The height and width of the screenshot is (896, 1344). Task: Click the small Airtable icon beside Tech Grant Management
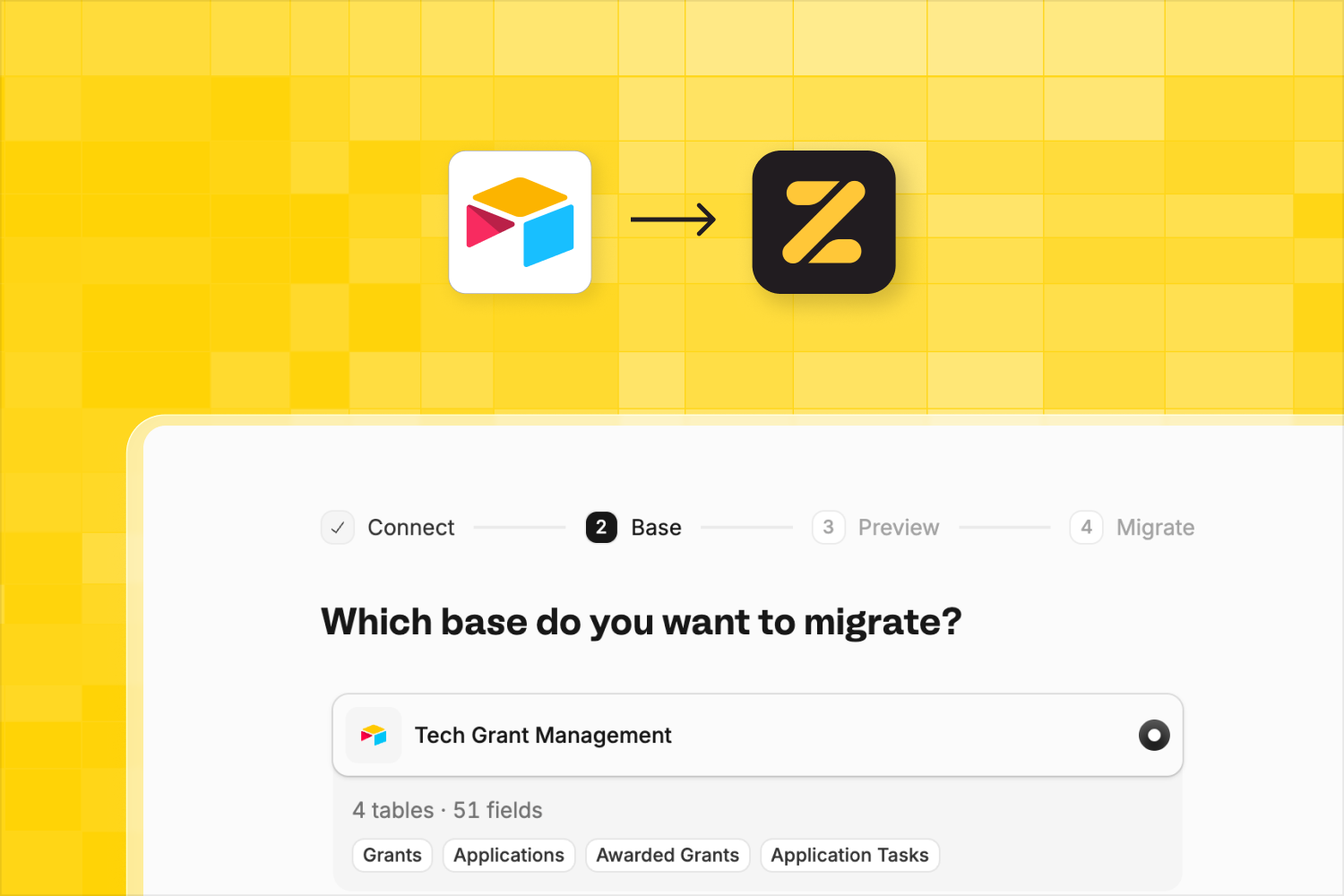click(x=374, y=736)
